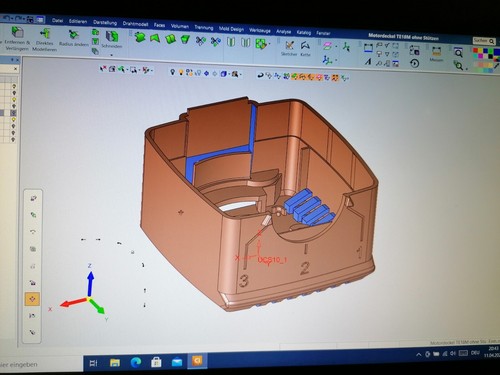Screen dimensions: 500x375
Task: Click the green cursor selection filter icon
Action: [122, 69]
